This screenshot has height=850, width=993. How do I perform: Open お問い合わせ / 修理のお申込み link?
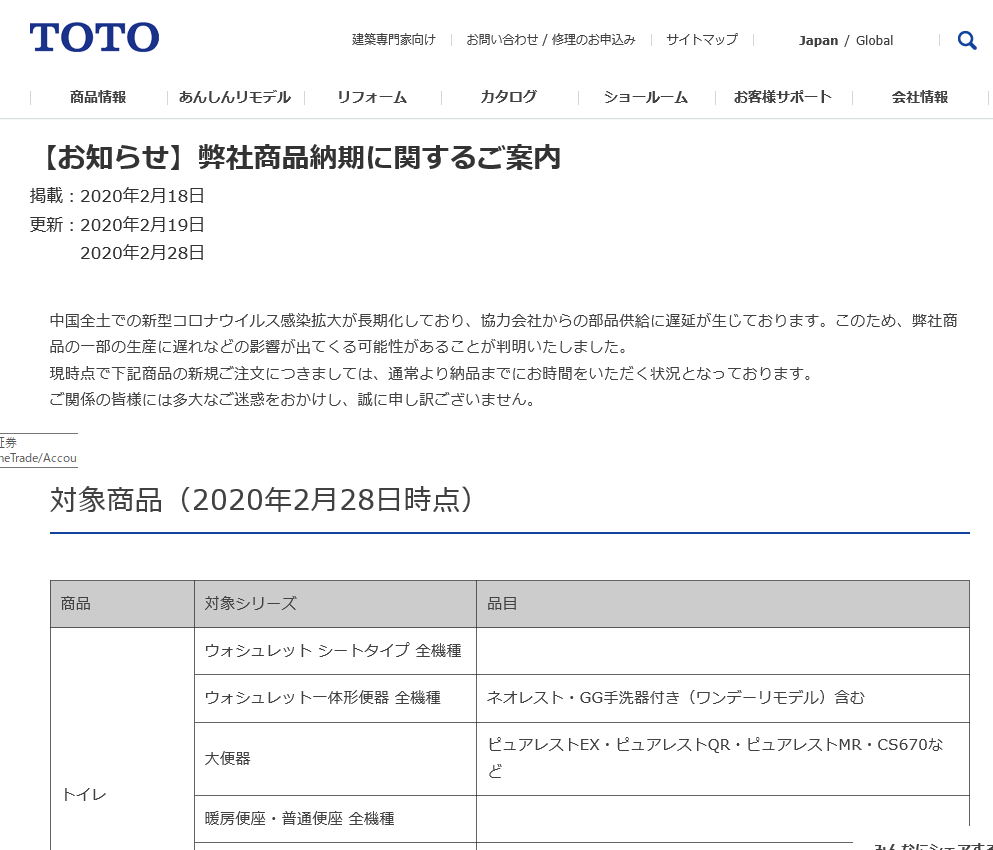(551, 40)
